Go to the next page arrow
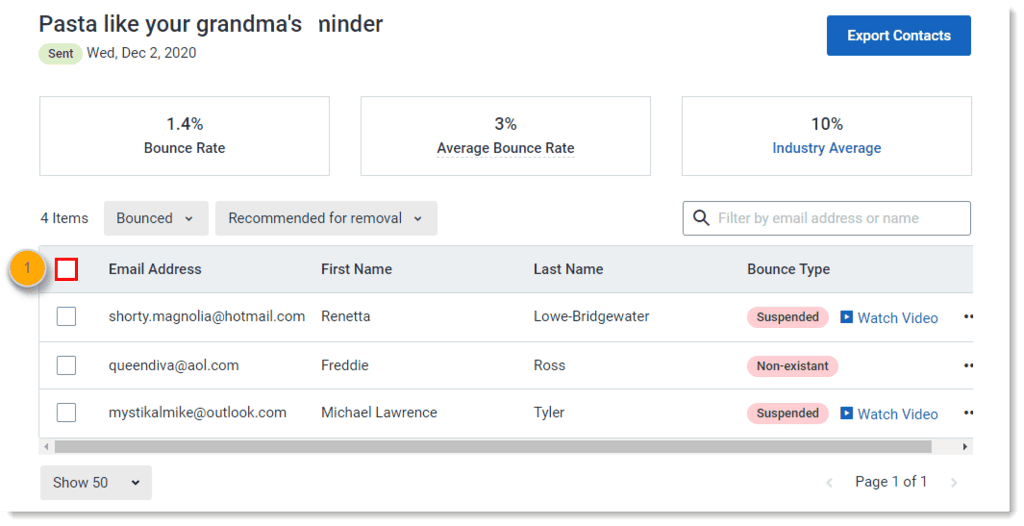1024x526 pixels. point(954,483)
